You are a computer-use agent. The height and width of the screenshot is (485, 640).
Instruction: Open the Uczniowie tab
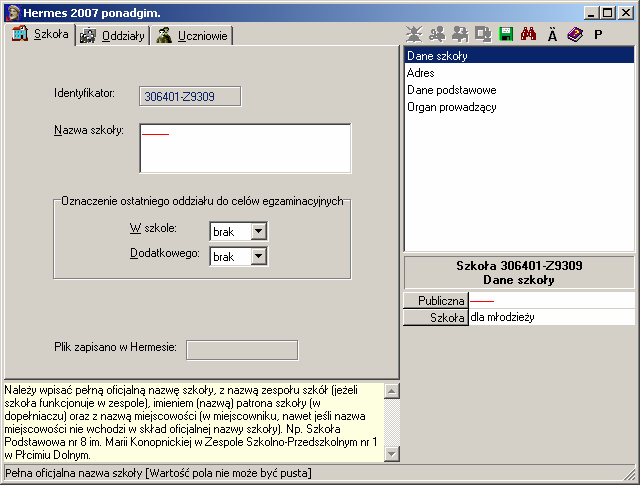point(192,36)
